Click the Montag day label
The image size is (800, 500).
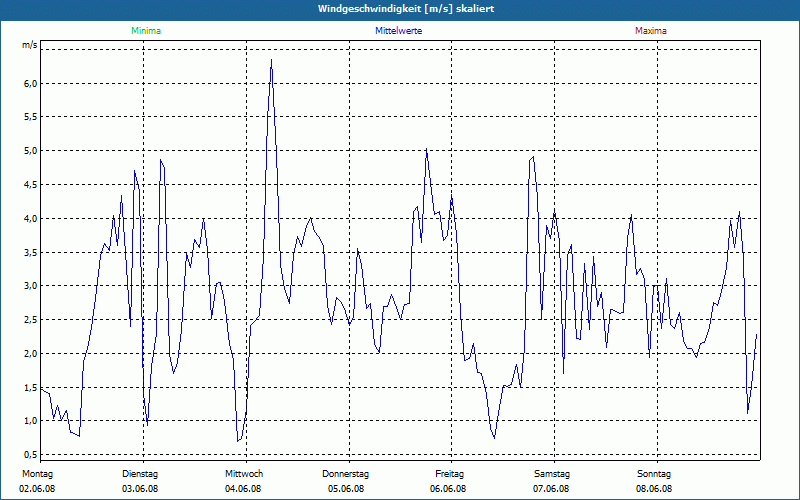click(37, 474)
